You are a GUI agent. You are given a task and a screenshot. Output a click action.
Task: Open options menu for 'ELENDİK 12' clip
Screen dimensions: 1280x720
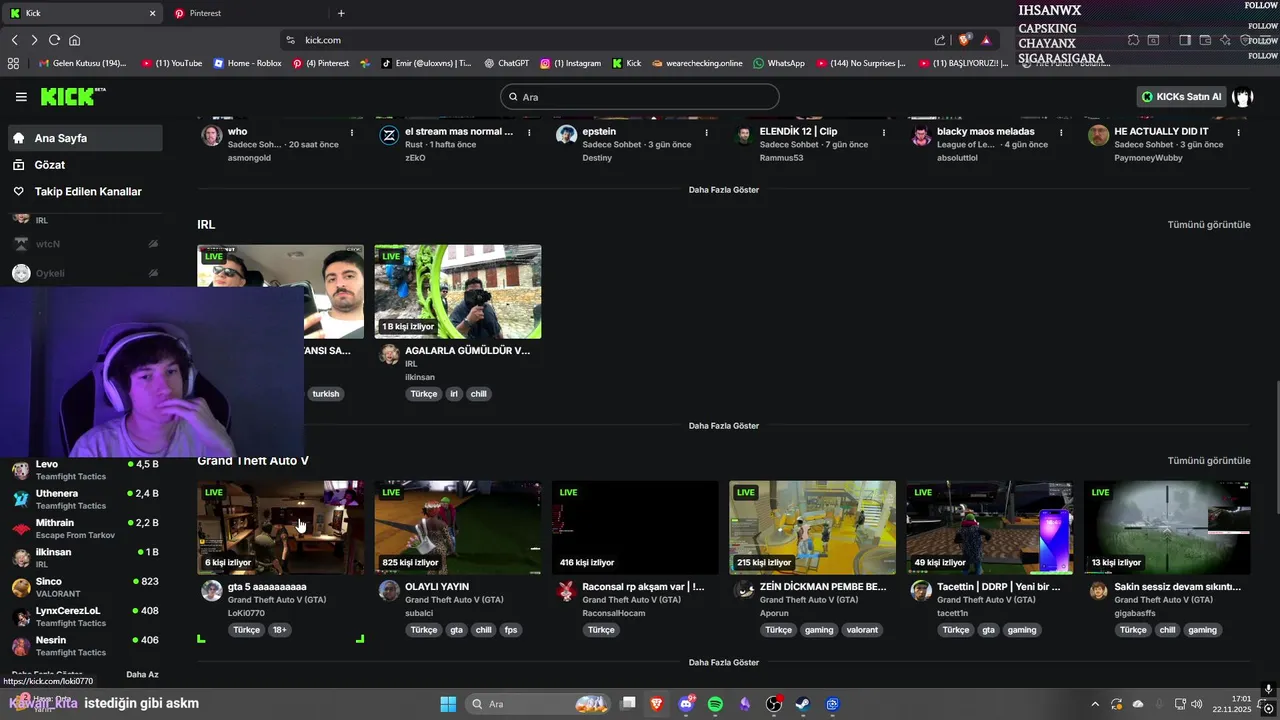point(884,132)
